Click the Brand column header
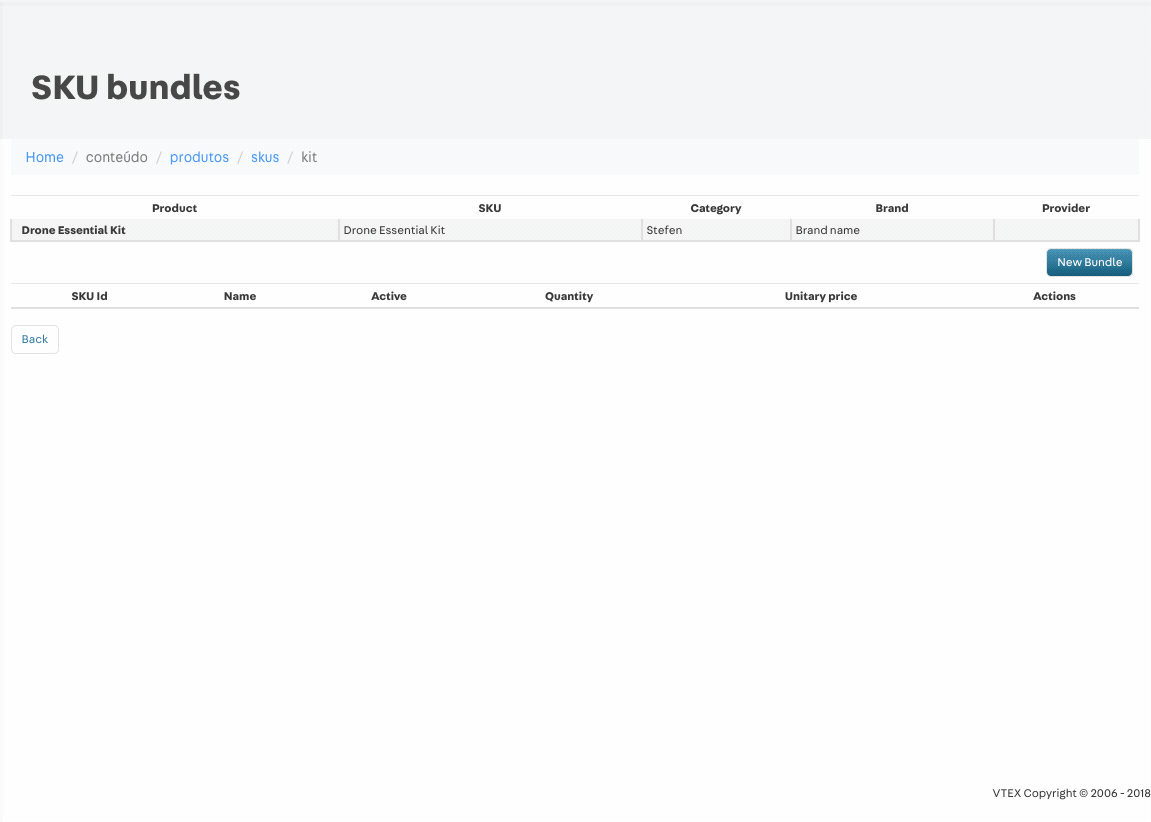1151x822 pixels. pyautogui.click(x=892, y=208)
